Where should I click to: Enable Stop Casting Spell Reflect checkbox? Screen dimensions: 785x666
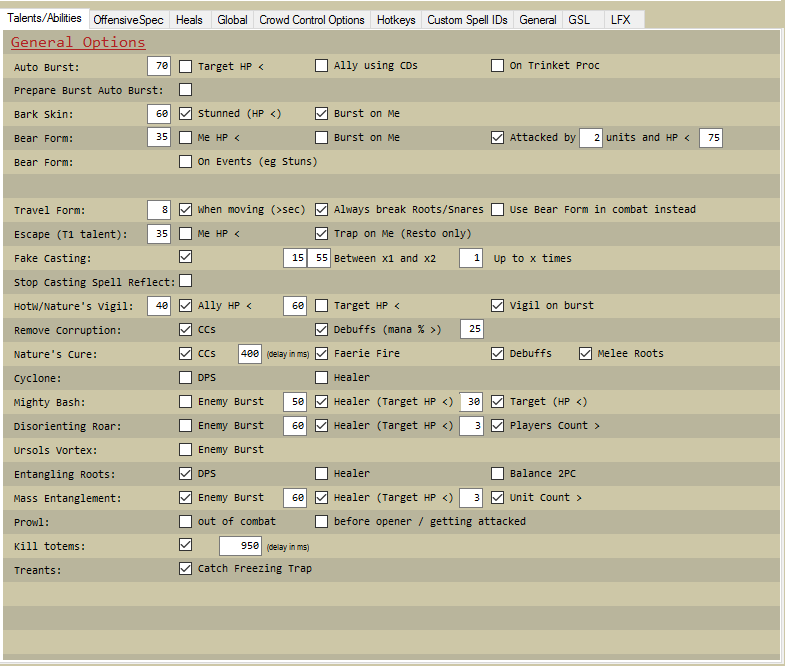point(185,281)
